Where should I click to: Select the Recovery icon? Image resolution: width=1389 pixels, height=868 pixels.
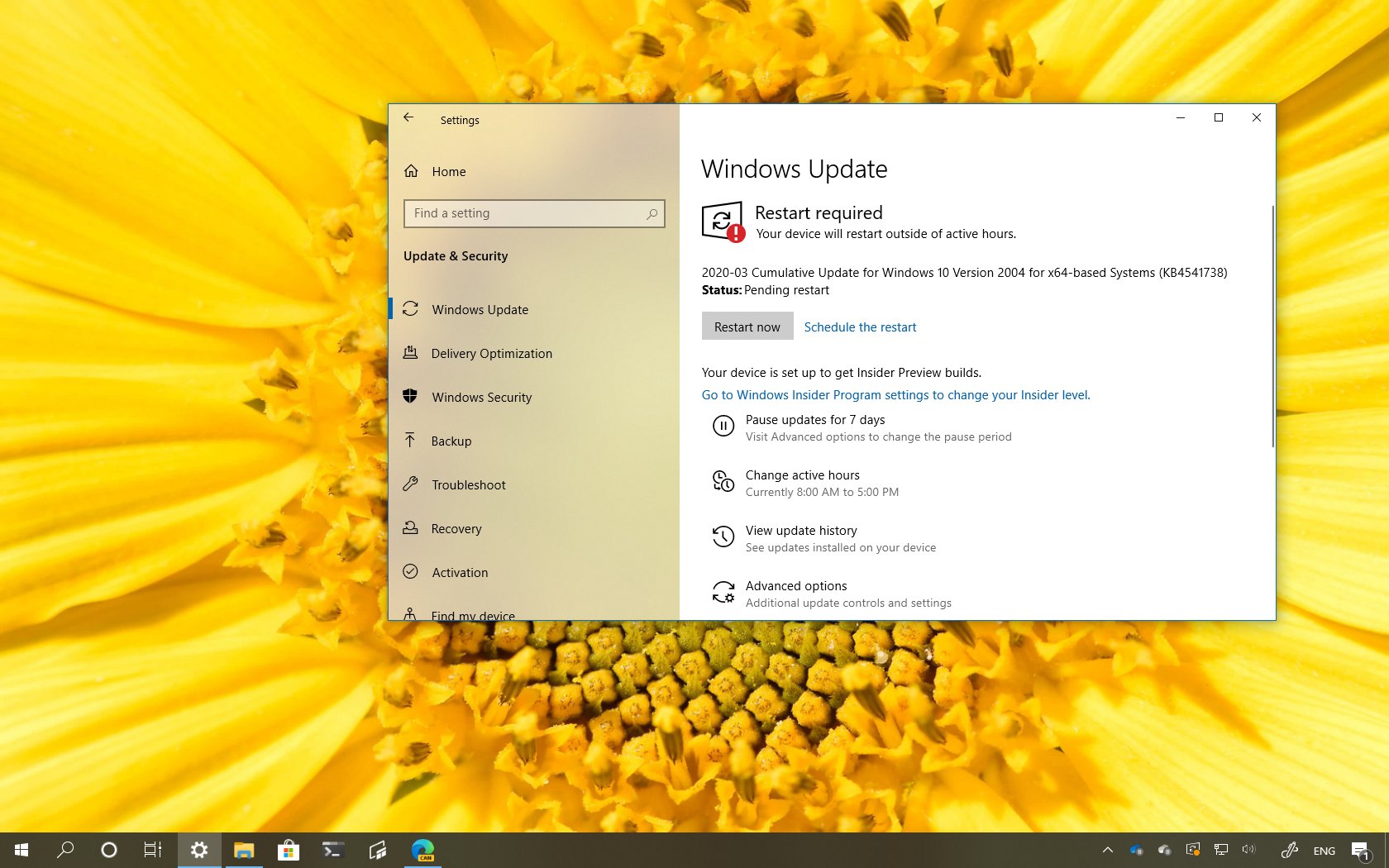click(410, 527)
